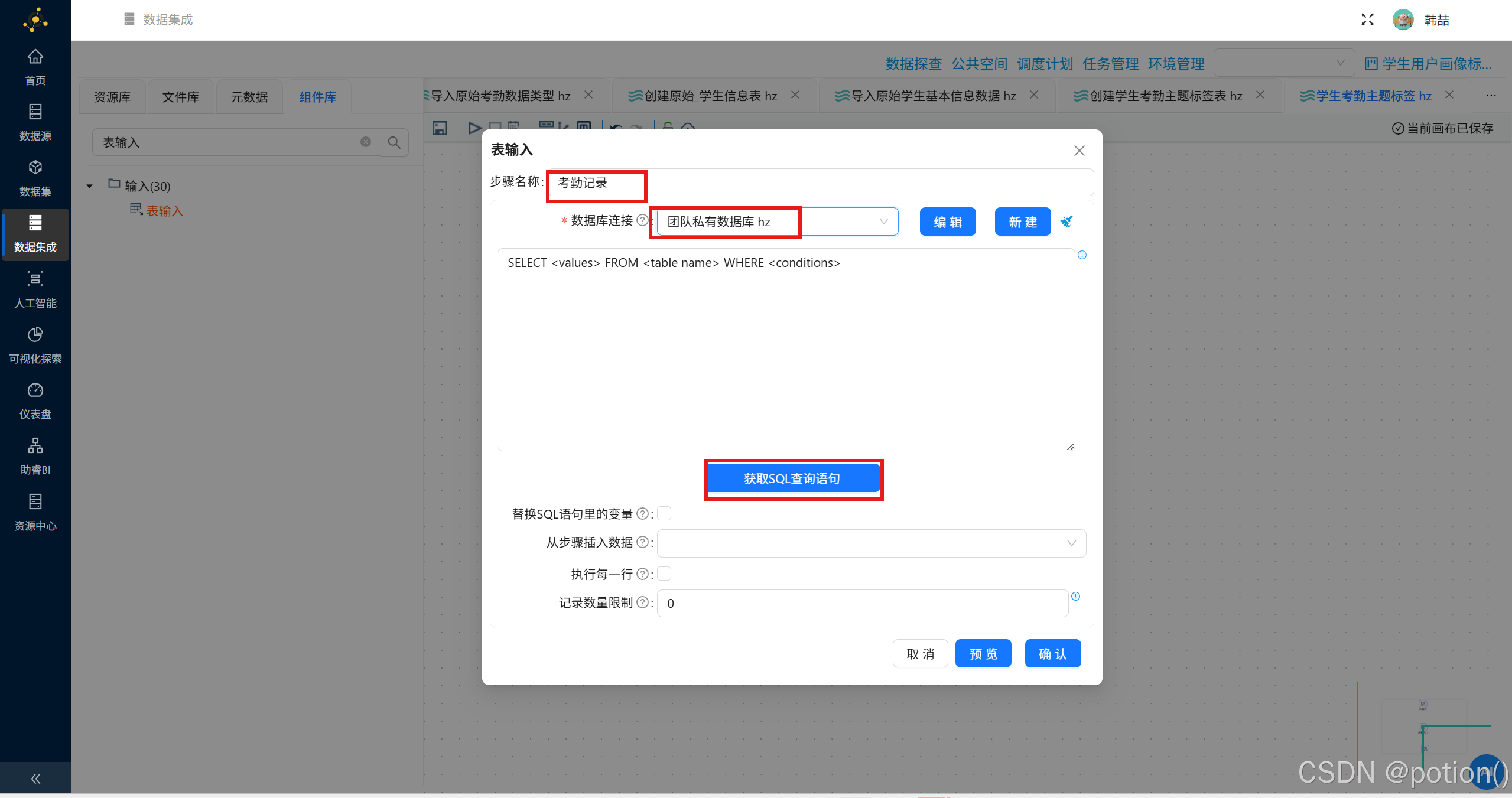
Task: Open 学生用户画像标... project link
Action: tap(1428, 64)
